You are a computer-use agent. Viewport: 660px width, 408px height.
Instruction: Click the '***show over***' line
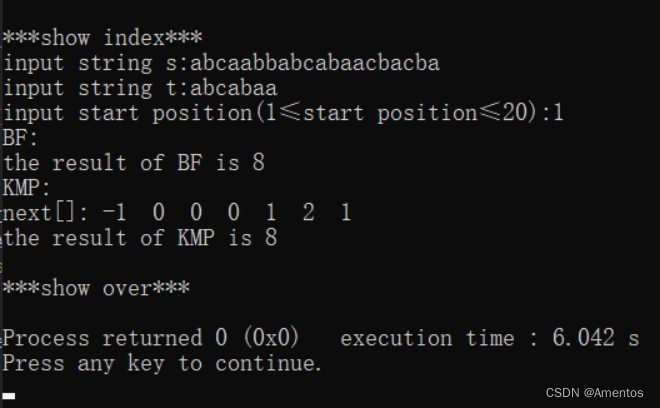[x=96, y=288]
